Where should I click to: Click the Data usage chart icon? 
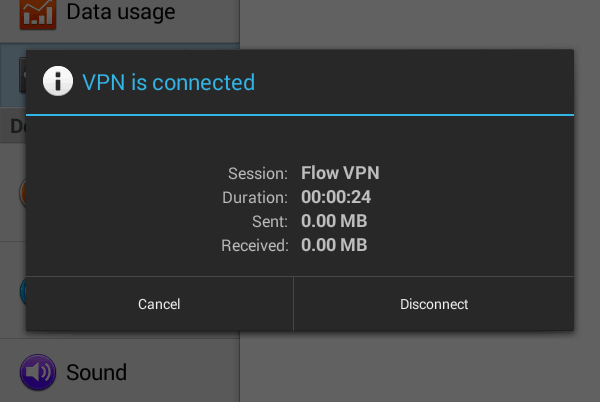pos(37,13)
